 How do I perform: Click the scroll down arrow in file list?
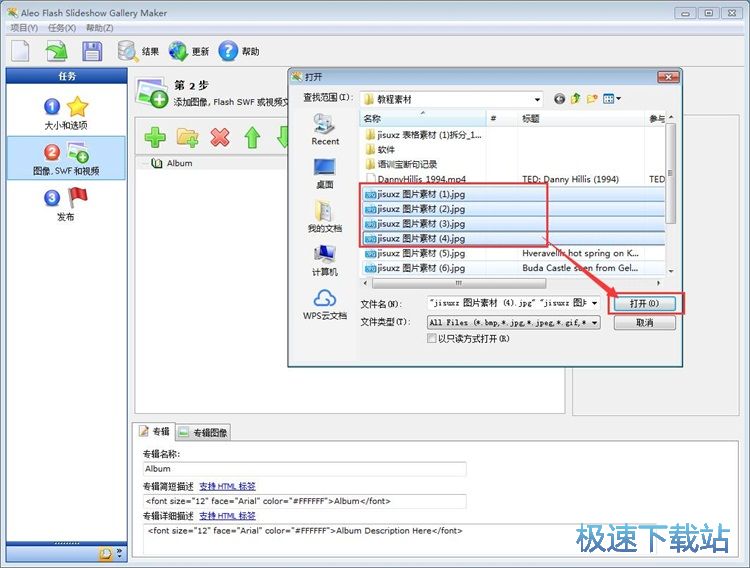pyautogui.click(x=671, y=270)
